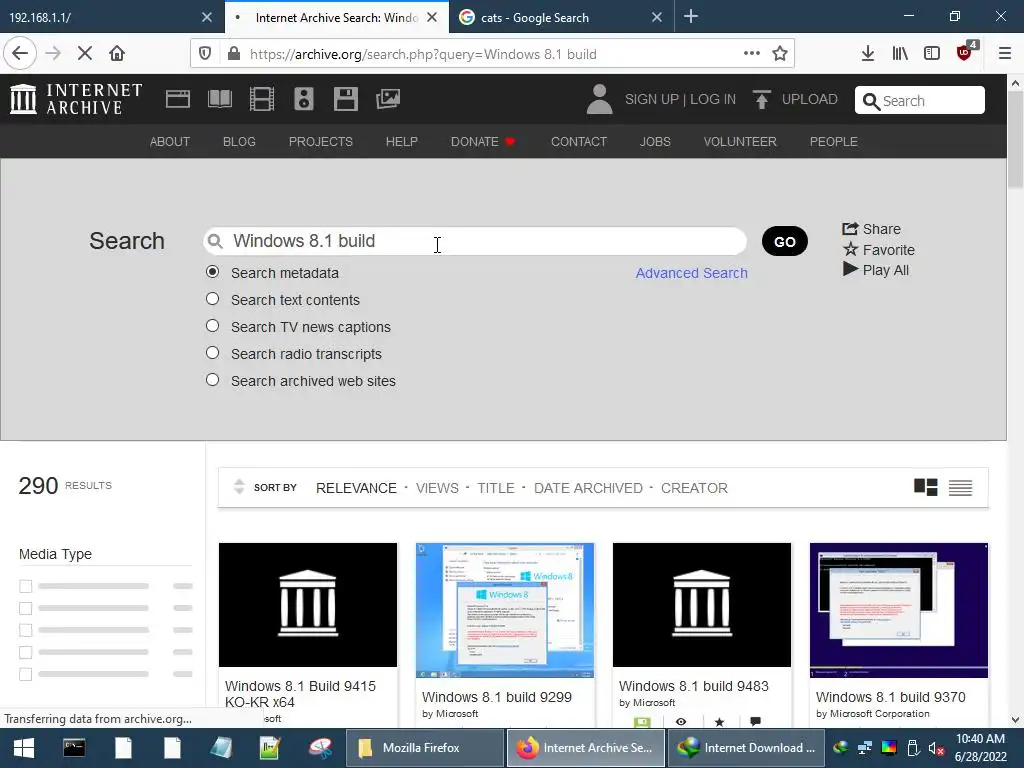Open the CONTACT menu item
1024x768 pixels.
[x=579, y=142]
